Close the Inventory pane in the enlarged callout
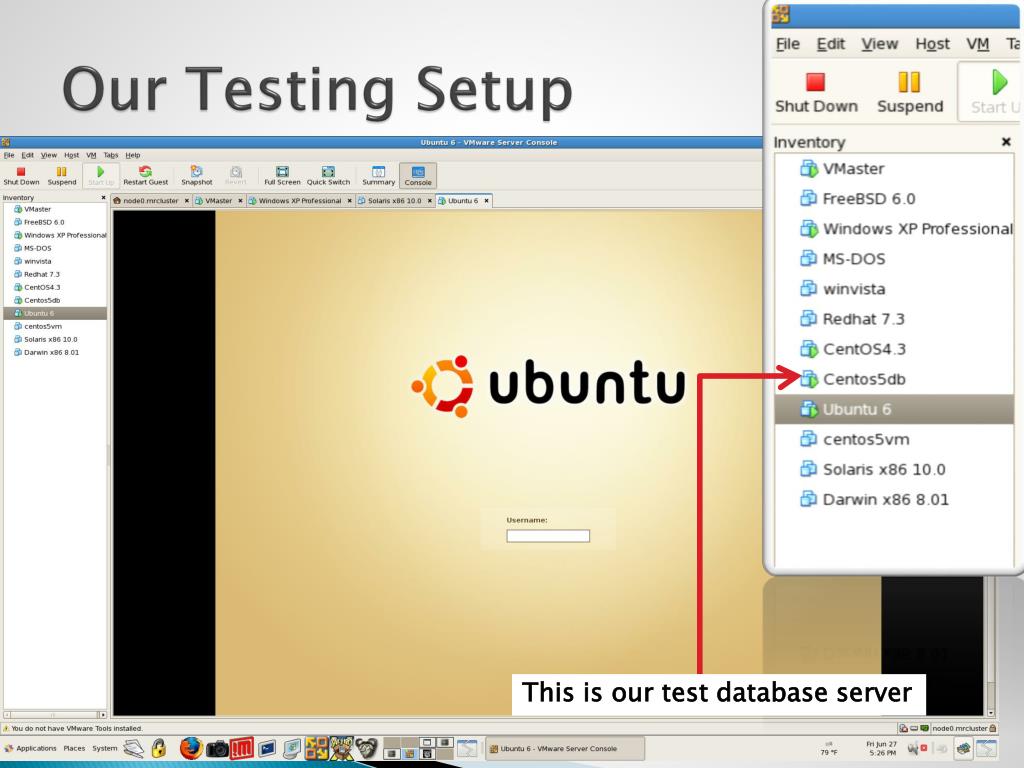 coord(1006,142)
